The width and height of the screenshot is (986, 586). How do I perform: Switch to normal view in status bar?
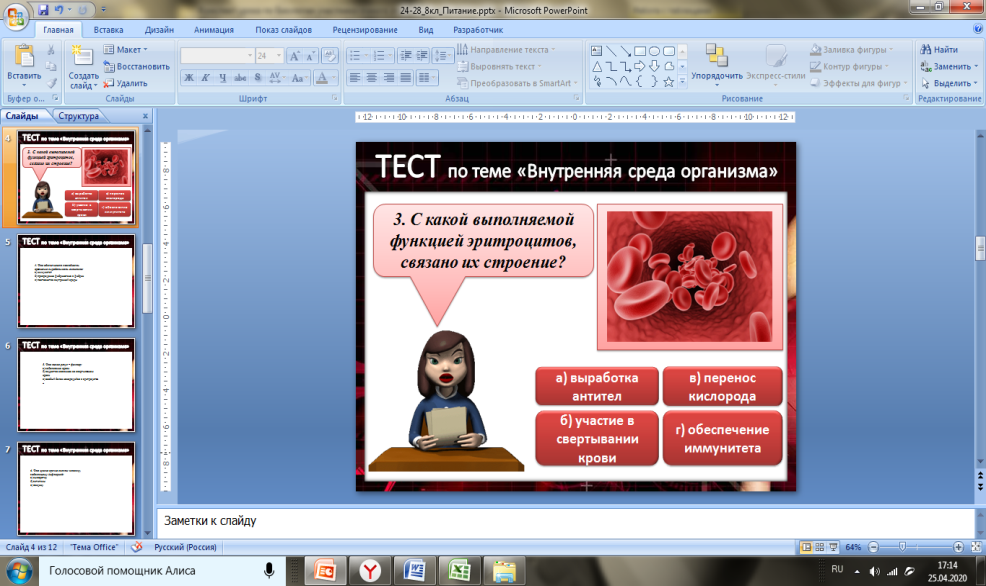[x=802, y=547]
